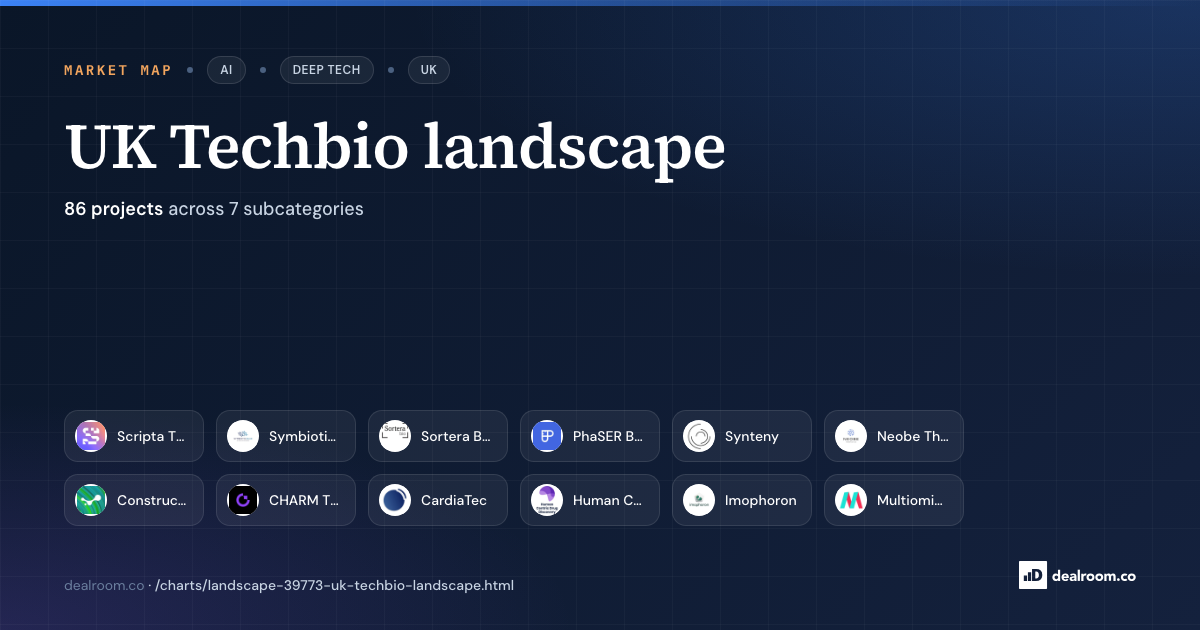Click the Synteny circular logo icon
The width and height of the screenshot is (1200, 630).
click(x=699, y=436)
